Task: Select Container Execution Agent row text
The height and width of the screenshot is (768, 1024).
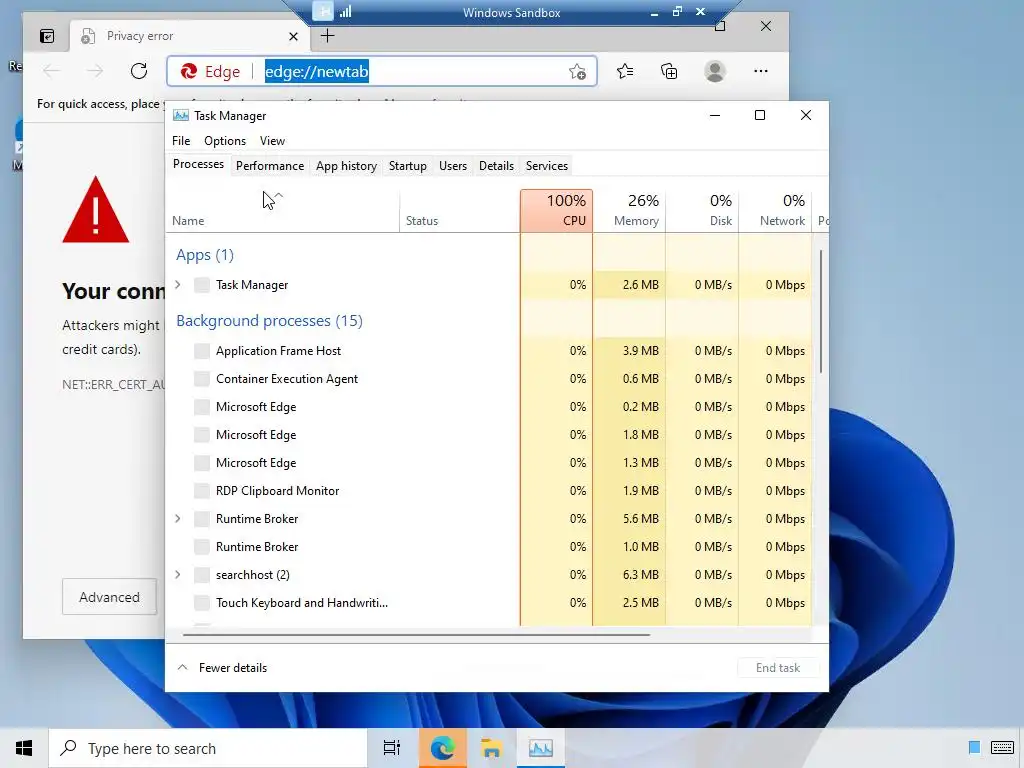Action: (287, 379)
